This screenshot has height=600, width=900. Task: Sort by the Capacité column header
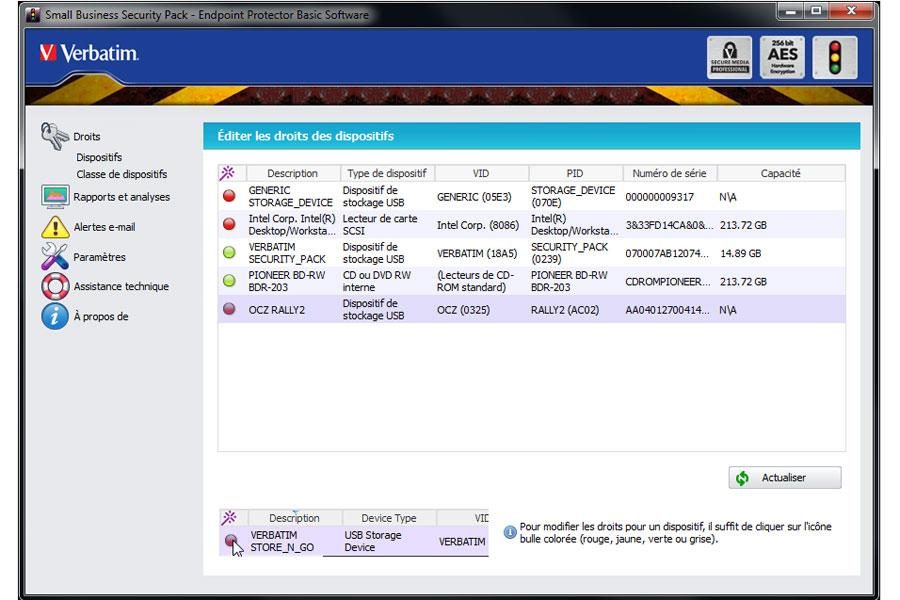pyautogui.click(x=781, y=173)
